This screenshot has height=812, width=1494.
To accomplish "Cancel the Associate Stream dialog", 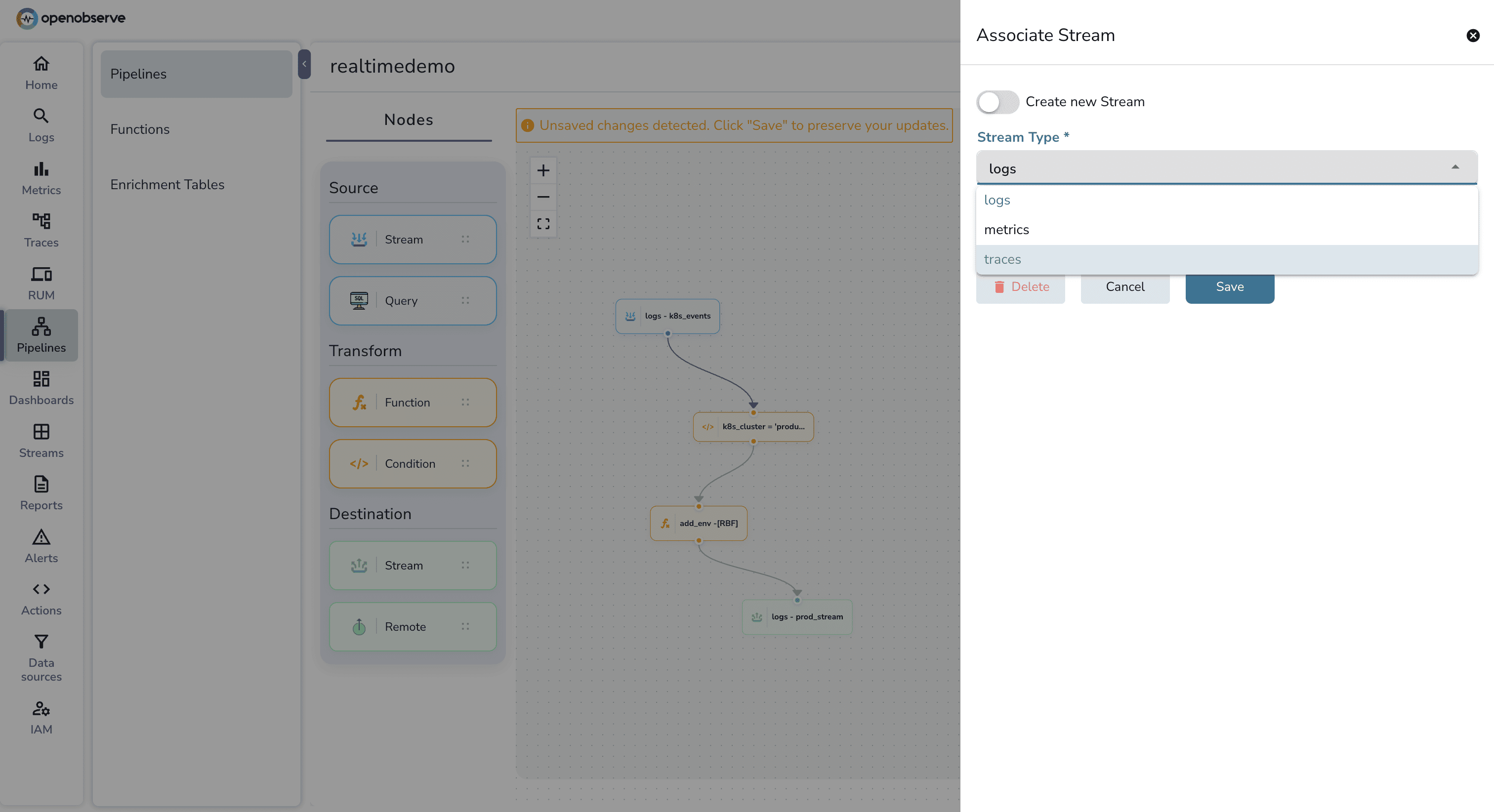I will (x=1124, y=286).
